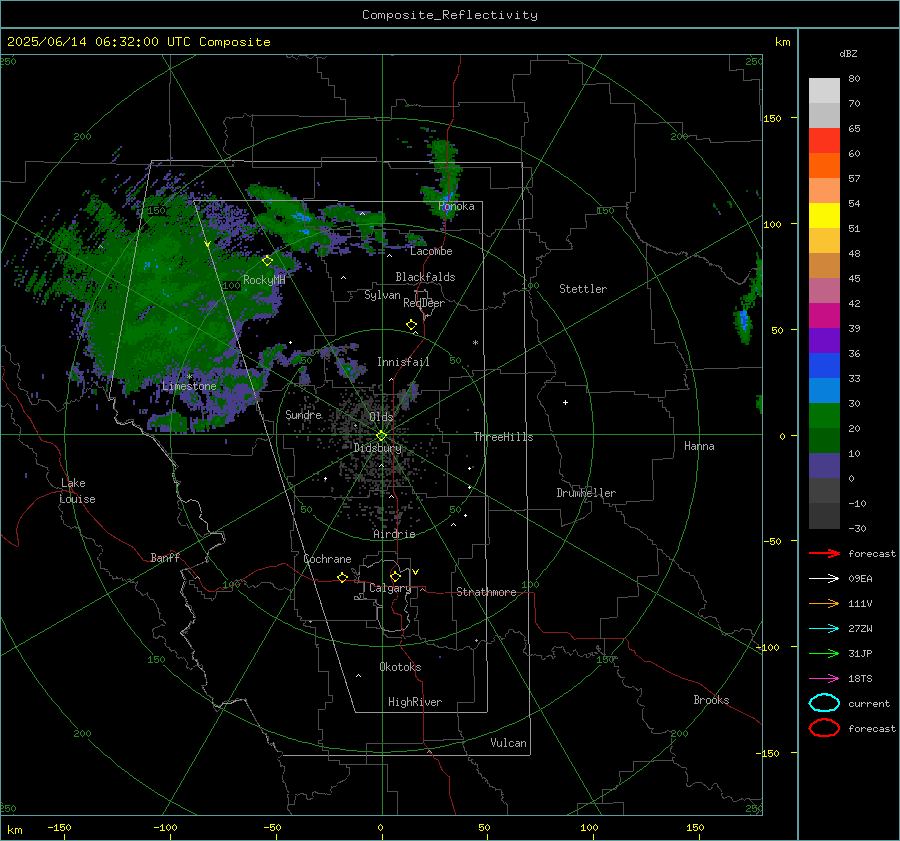Pick the tan 48–45 dBZ swatch
This screenshot has width=900, height=841.
pyautogui.click(x=824, y=266)
